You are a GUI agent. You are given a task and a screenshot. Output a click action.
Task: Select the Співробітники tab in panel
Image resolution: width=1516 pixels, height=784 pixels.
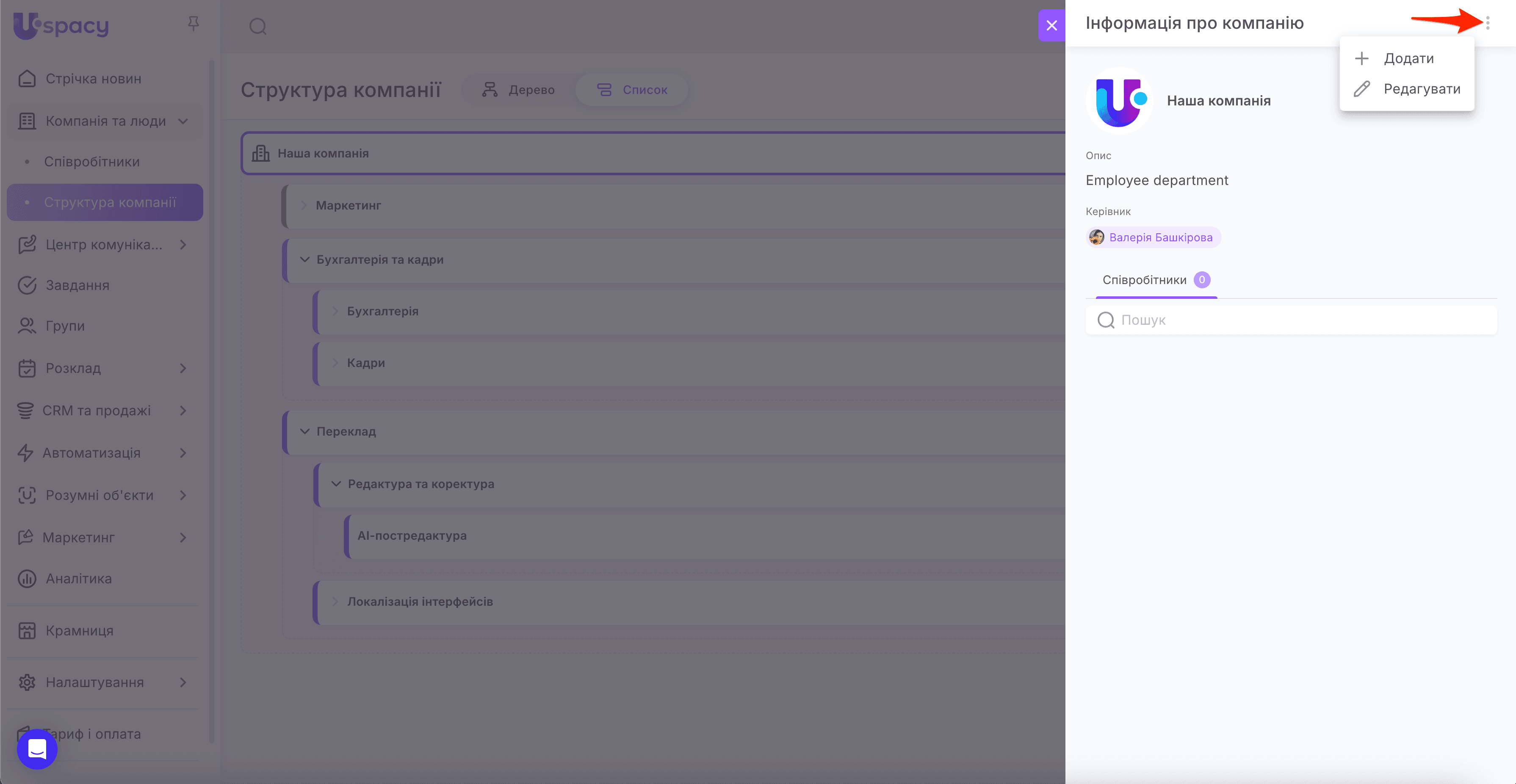click(x=1144, y=280)
